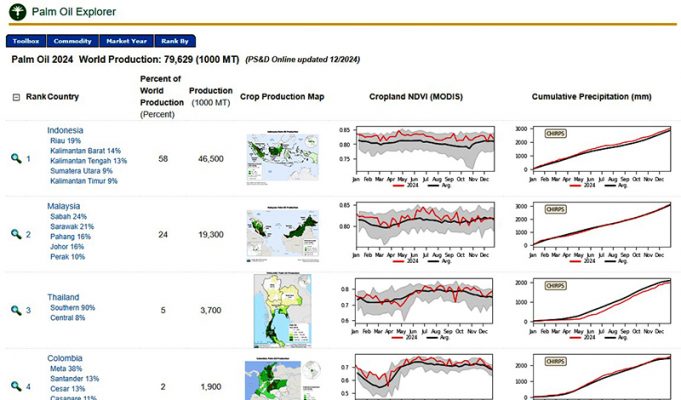681x400 pixels.
Task: Open the Toolbox menu
Action: (26, 41)
